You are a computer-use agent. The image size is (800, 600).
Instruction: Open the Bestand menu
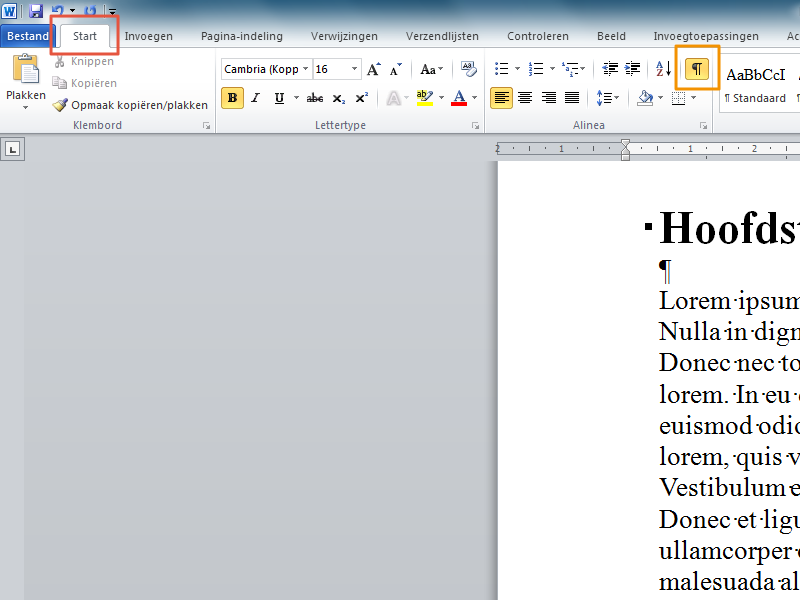(27, 36)
